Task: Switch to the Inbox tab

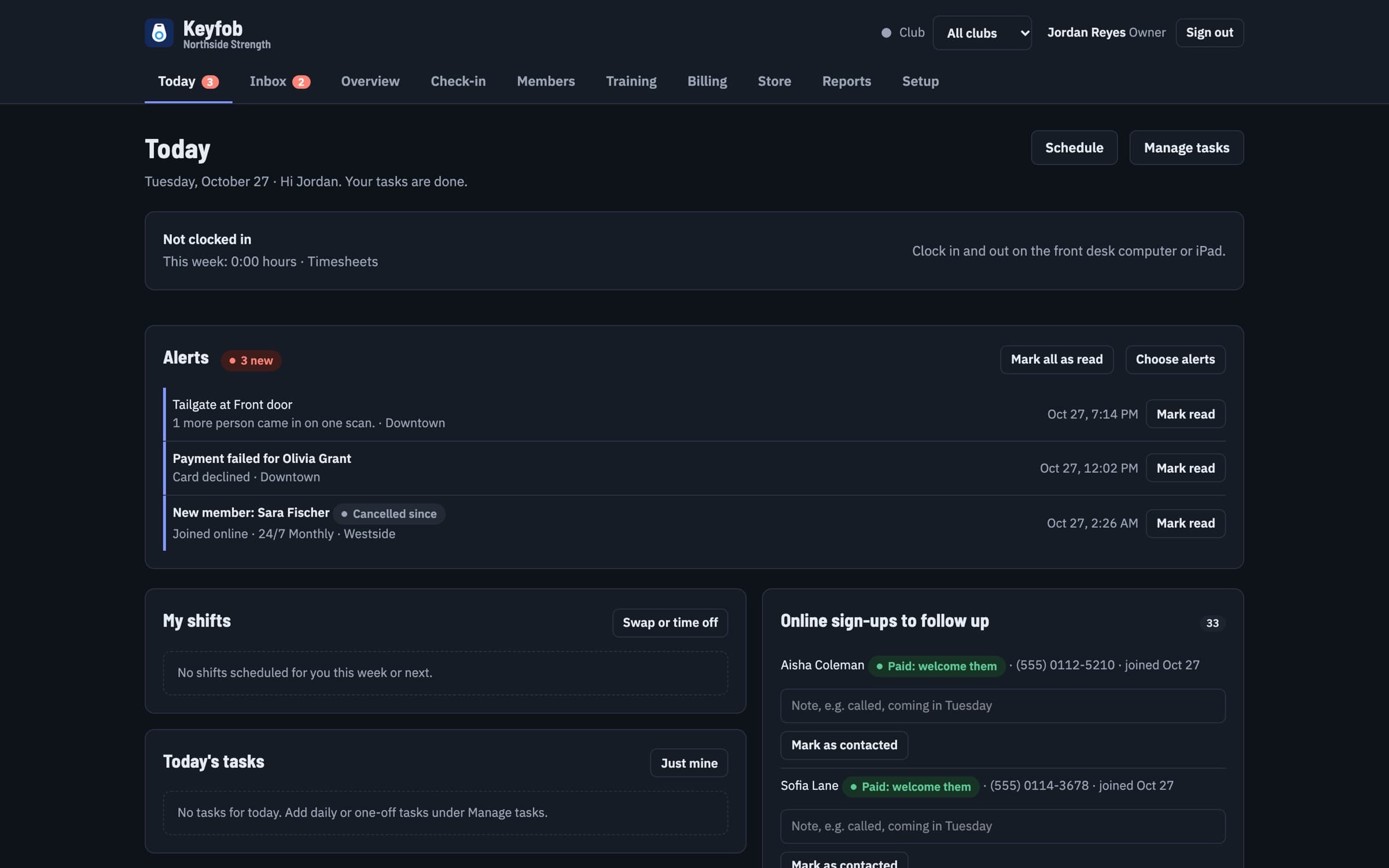Action: pyautogui.click(x=280, y=81)
